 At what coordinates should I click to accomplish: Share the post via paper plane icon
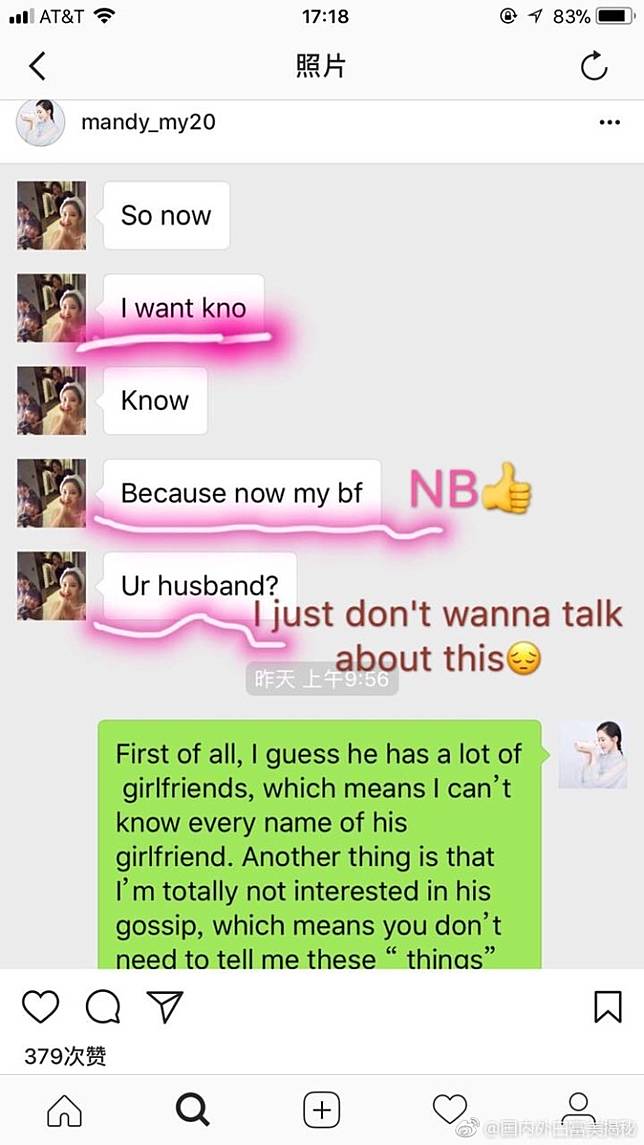click(165, 1007)
